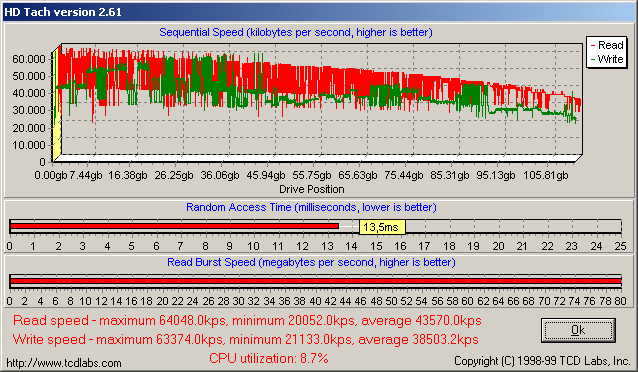Click the 75.44gb drive position label
The width and height of the screenshot is (638, 372).
pos(404,175)
